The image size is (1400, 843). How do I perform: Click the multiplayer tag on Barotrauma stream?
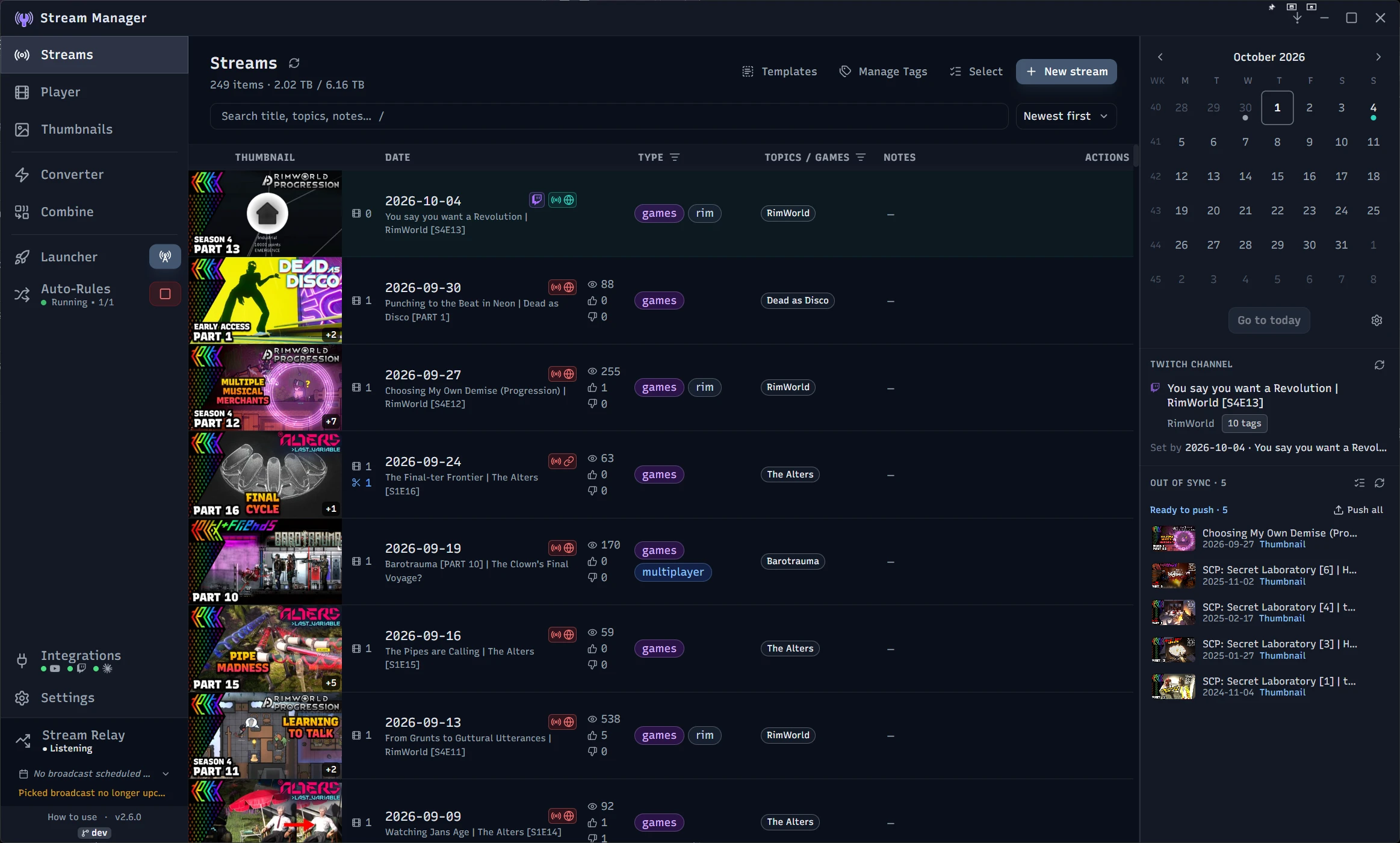coord(672,572)
